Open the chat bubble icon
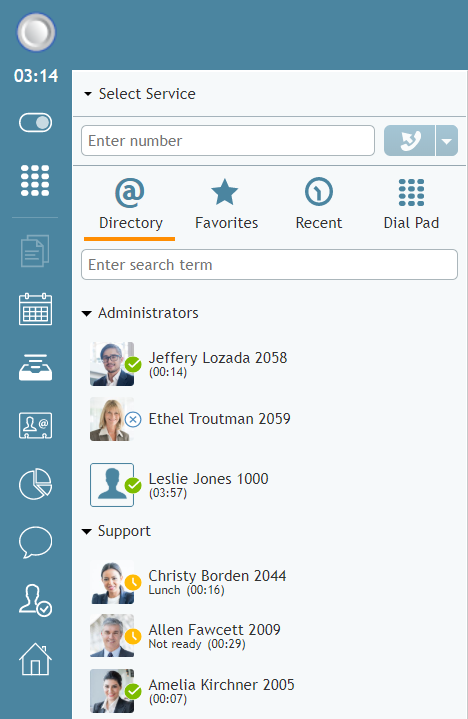 (x=35, y=542)
